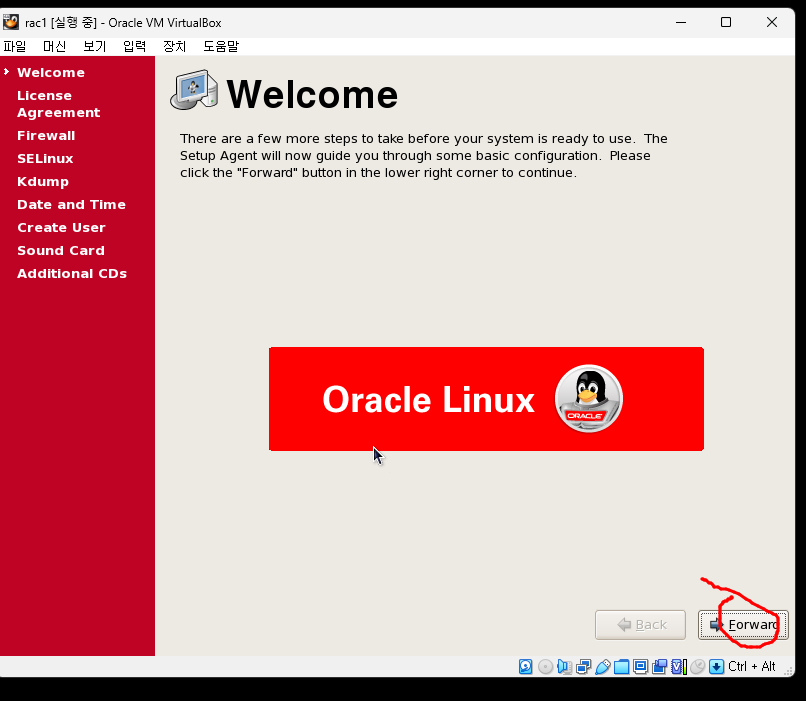Click the computer icon beside Welcome heading
Viewport: 806px width, 701px height.
(194, 90)
